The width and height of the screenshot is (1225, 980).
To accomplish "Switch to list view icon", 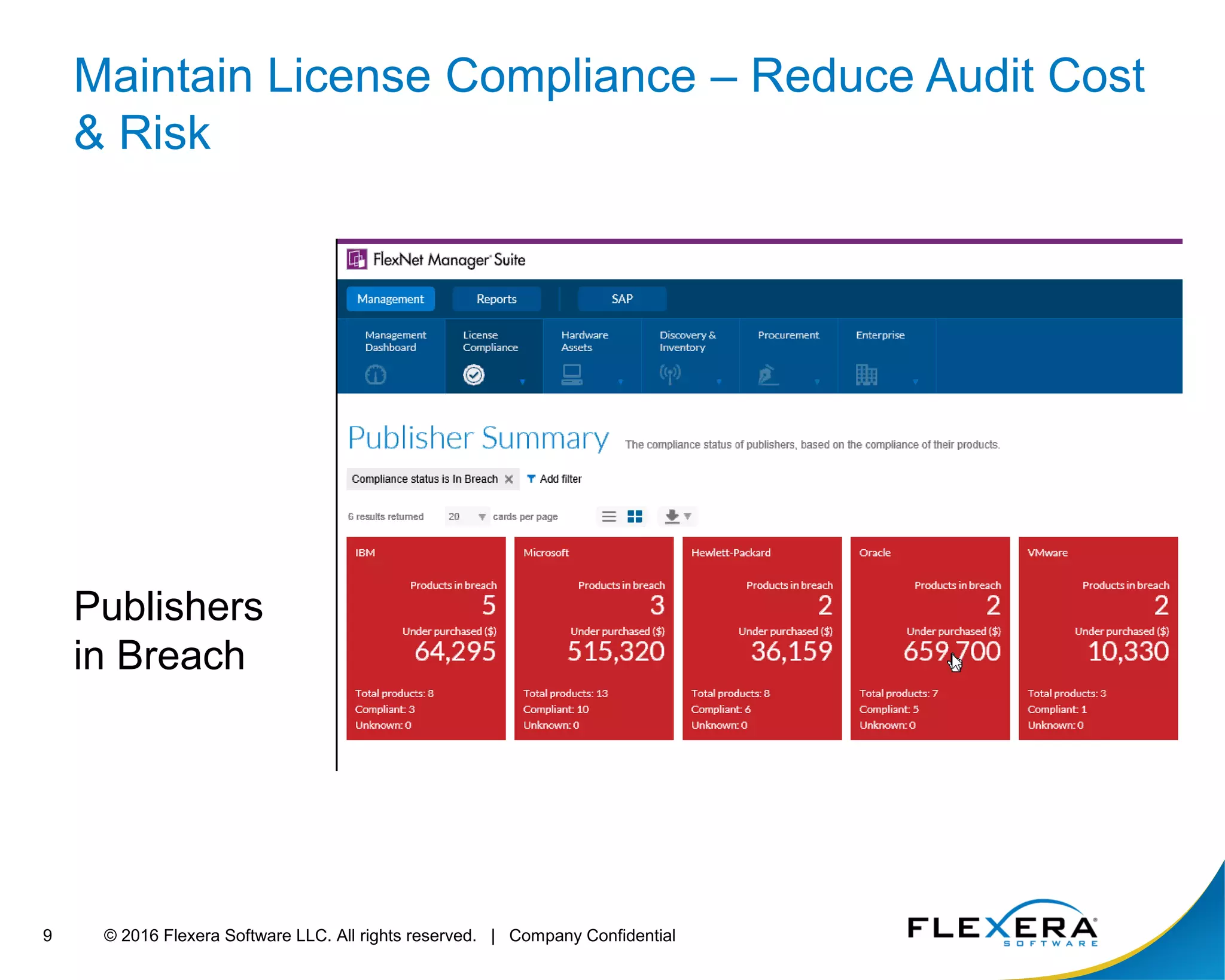I will click(609, 516).
